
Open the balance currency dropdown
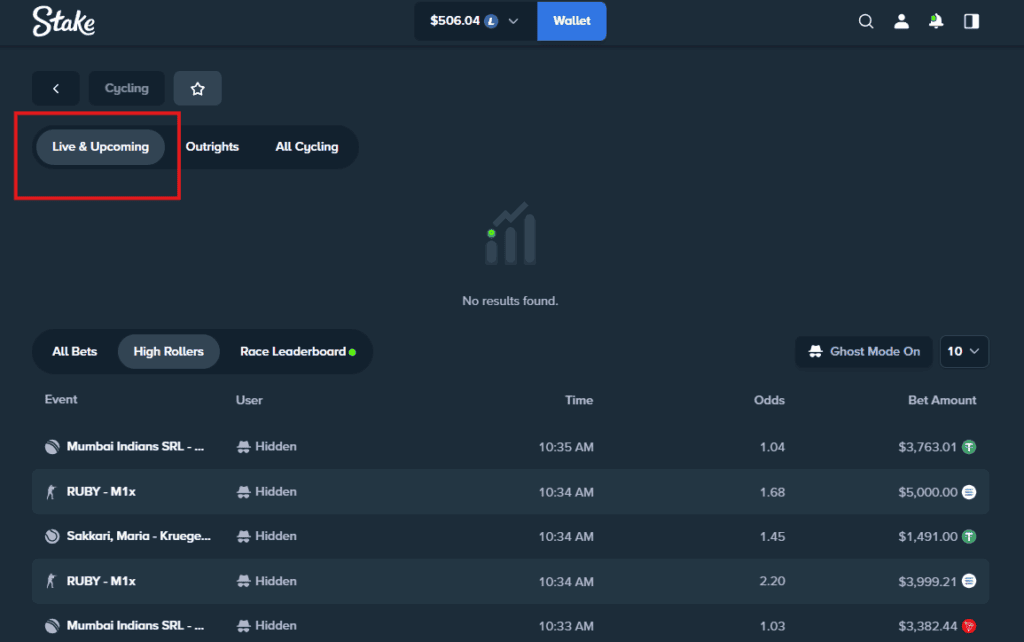click(514, 20)
